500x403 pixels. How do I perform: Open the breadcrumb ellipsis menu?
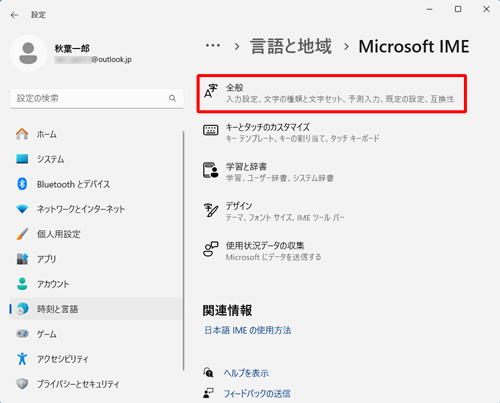pyautogui.click(x=213, y=46)
